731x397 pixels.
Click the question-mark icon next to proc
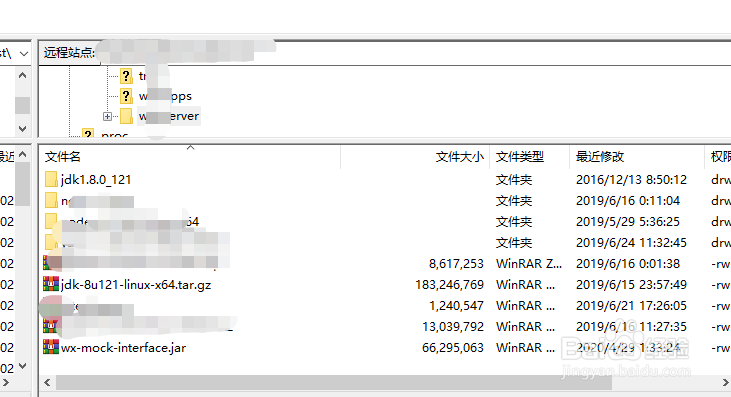88,134
